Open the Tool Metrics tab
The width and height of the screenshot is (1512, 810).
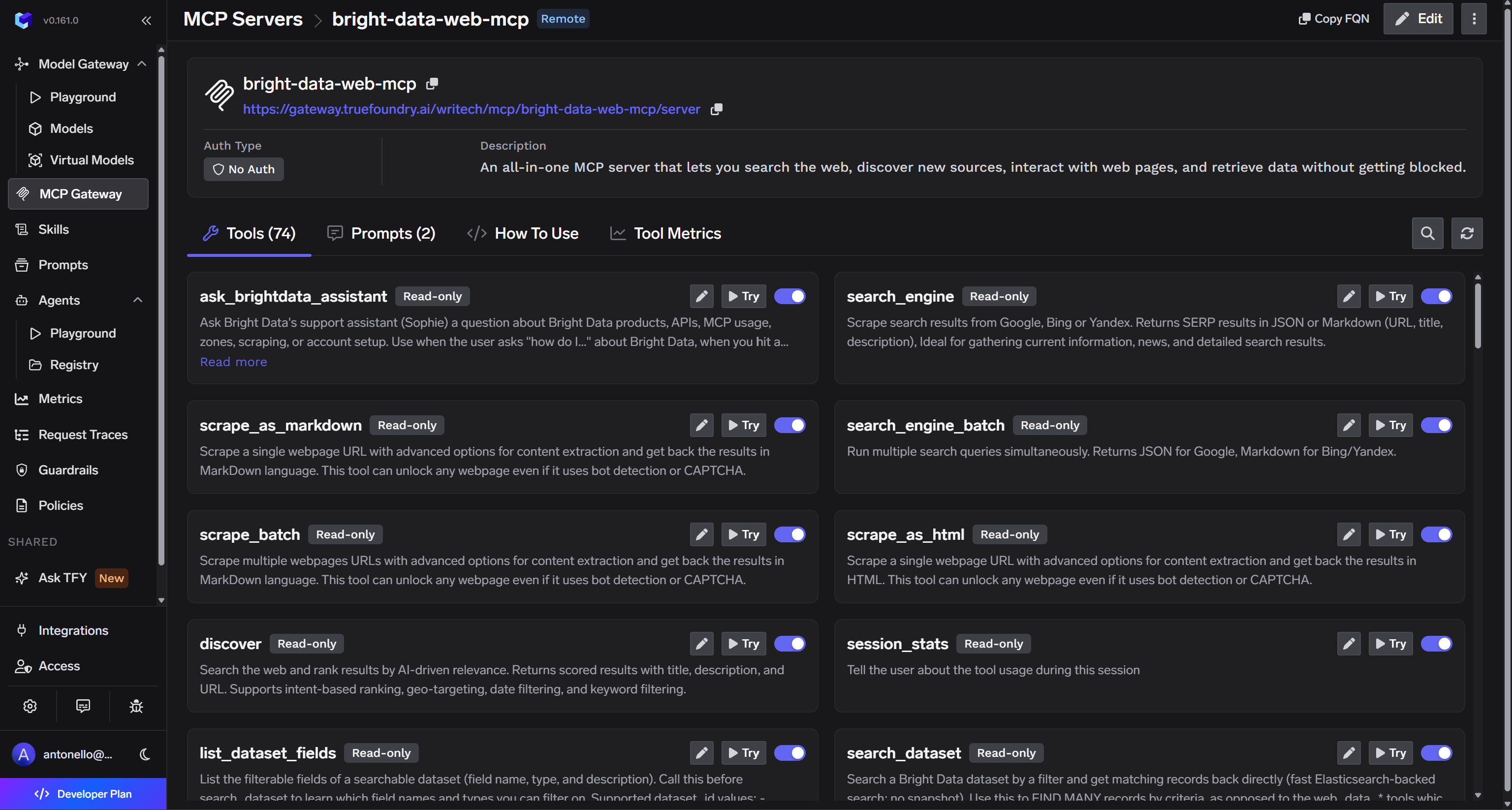point(665,234)
